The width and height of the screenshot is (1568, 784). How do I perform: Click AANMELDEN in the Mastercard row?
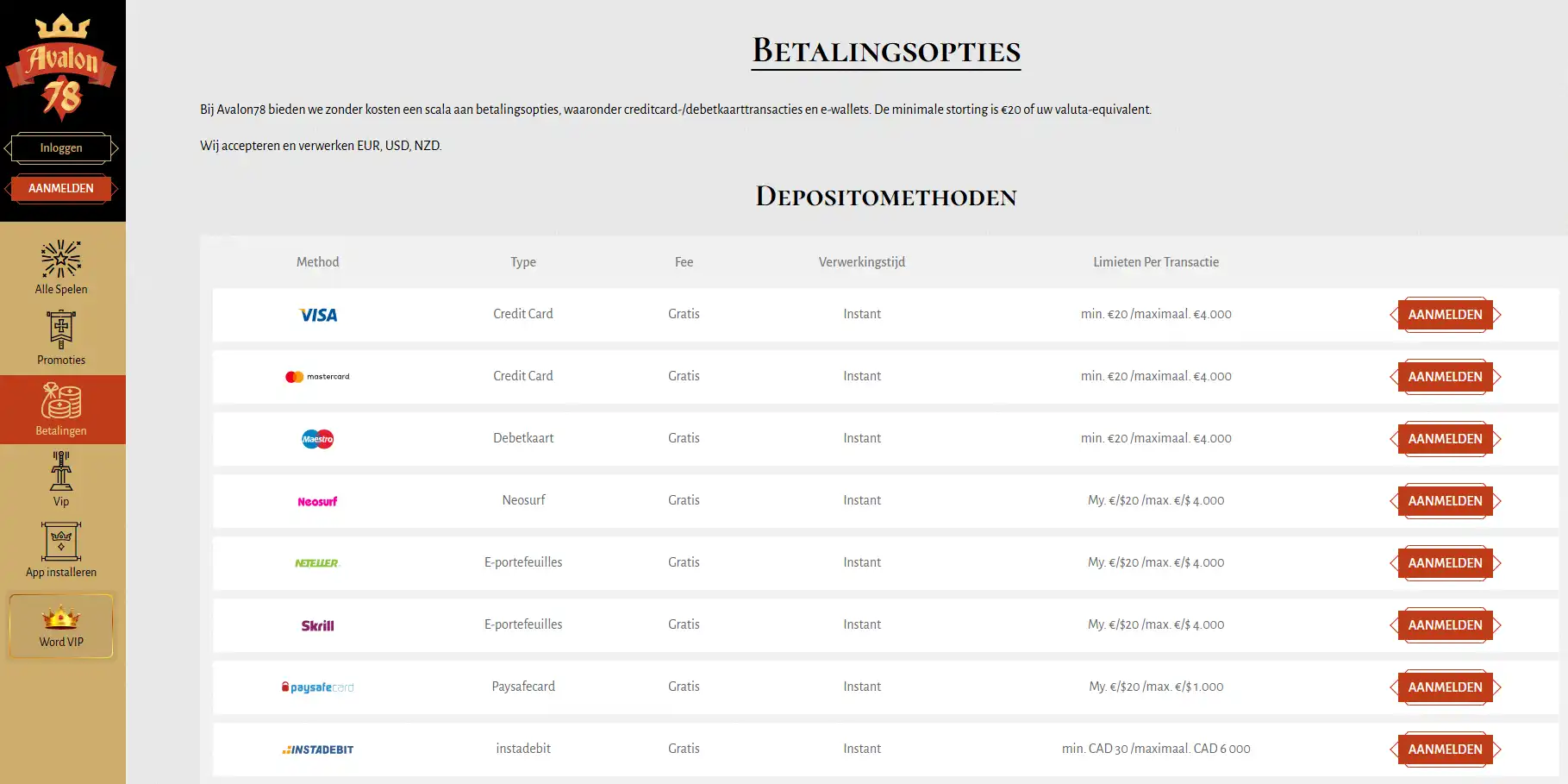[x=1446, y=377]
